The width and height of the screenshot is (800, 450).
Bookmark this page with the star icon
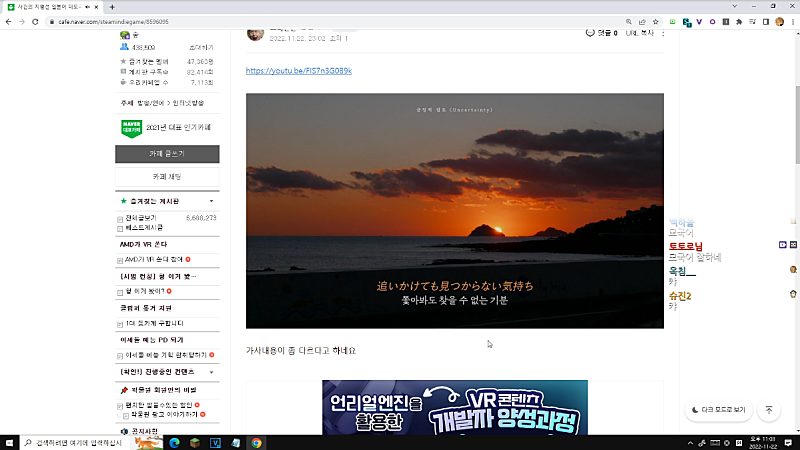click(656, 22)
